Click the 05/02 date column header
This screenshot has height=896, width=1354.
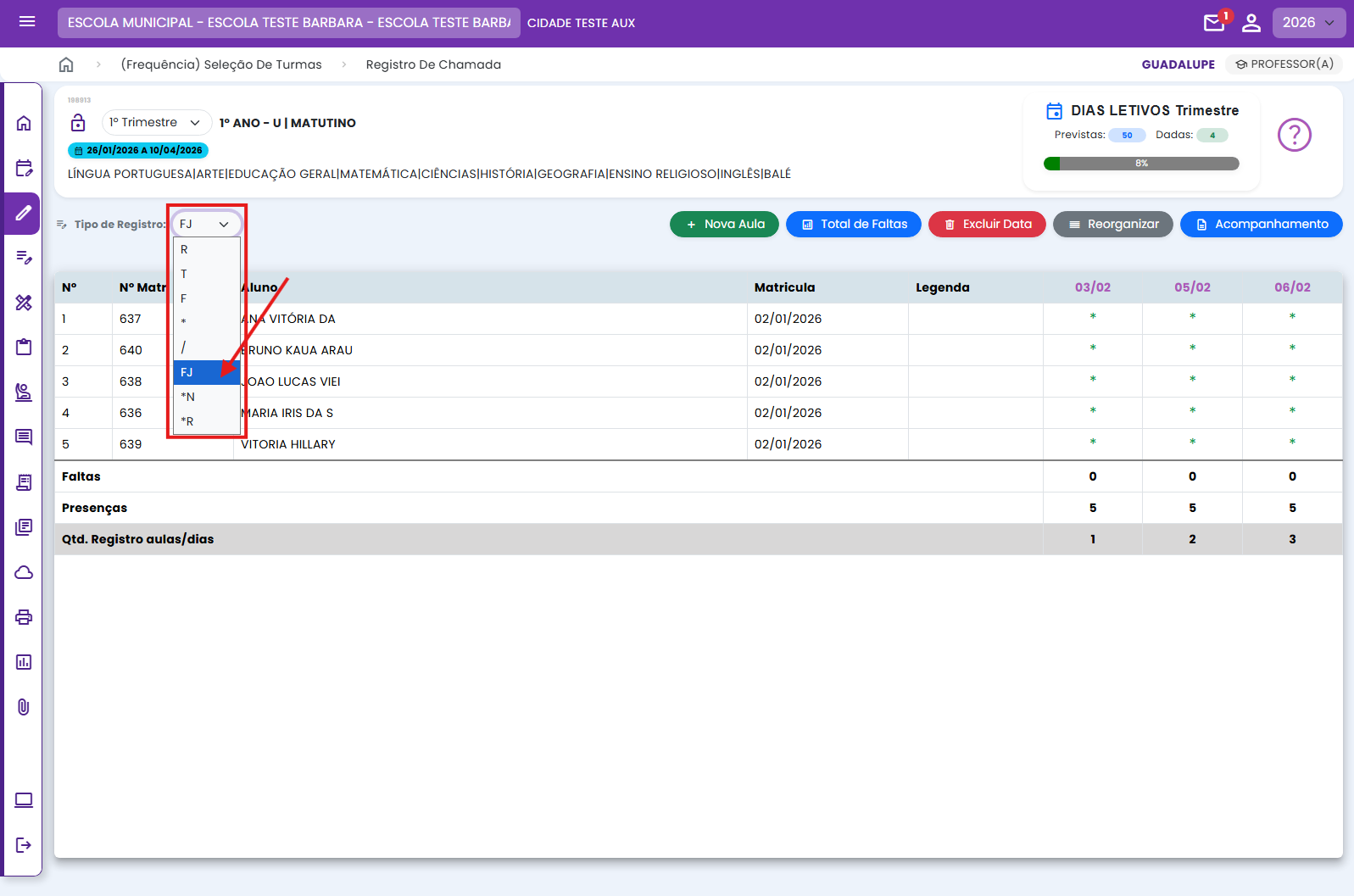[1192, 287]
